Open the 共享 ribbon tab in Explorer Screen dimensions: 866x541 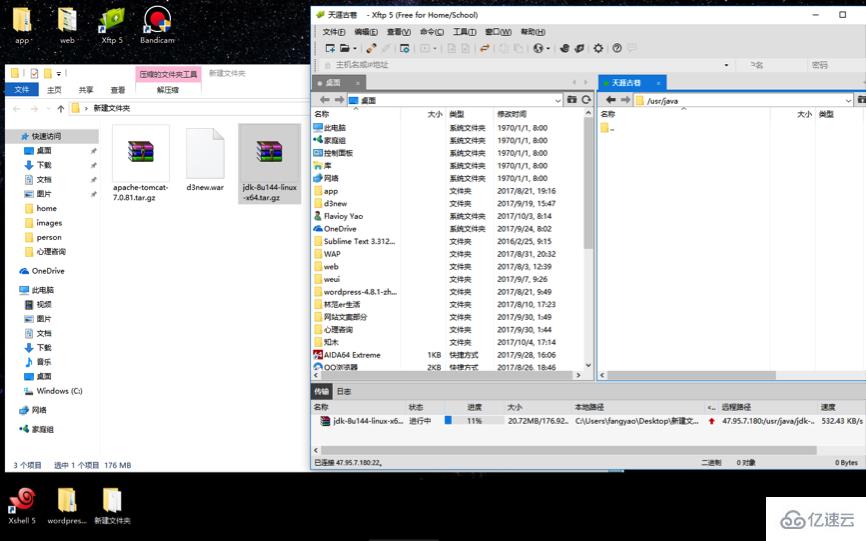click(86, 90)
